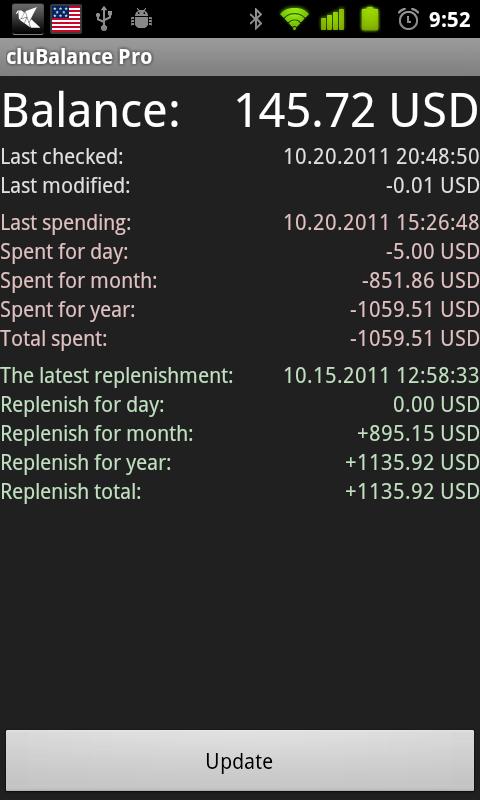Tap the Replenish total row
The width and height of the screenshot is (480, 800).
tap(240, 492)
